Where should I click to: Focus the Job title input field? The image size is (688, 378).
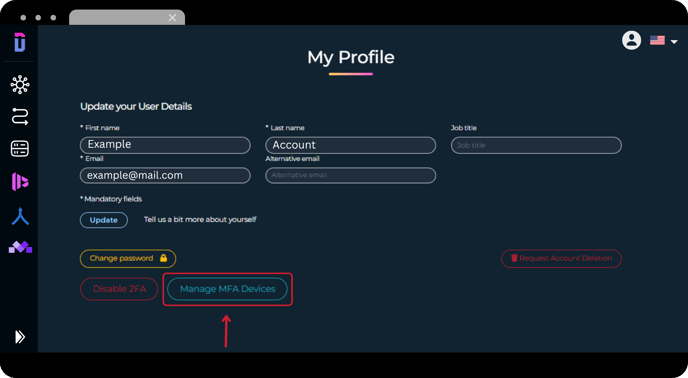pyautogui.click(x=536, y=145)
